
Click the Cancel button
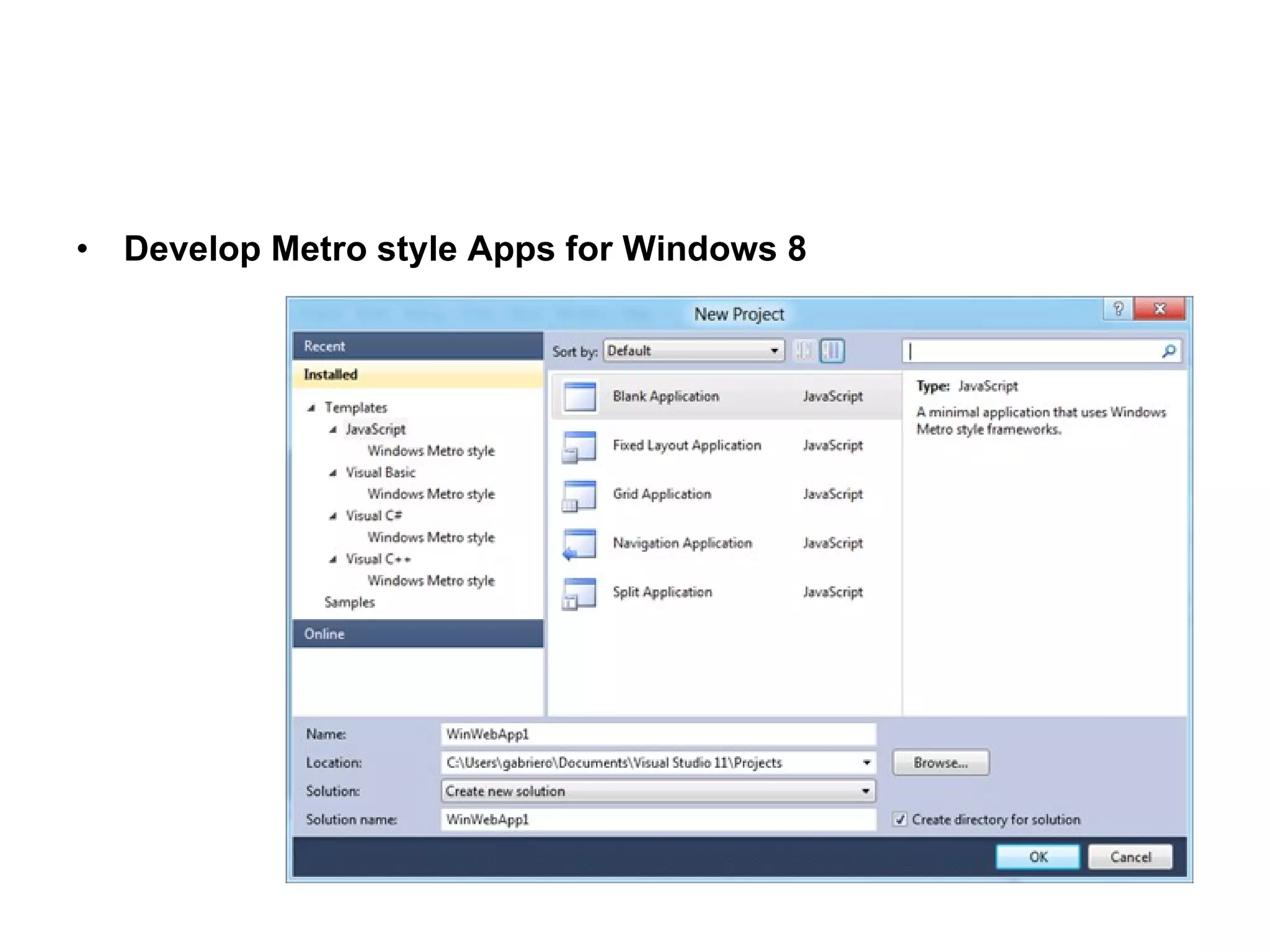coord(1130,857)
